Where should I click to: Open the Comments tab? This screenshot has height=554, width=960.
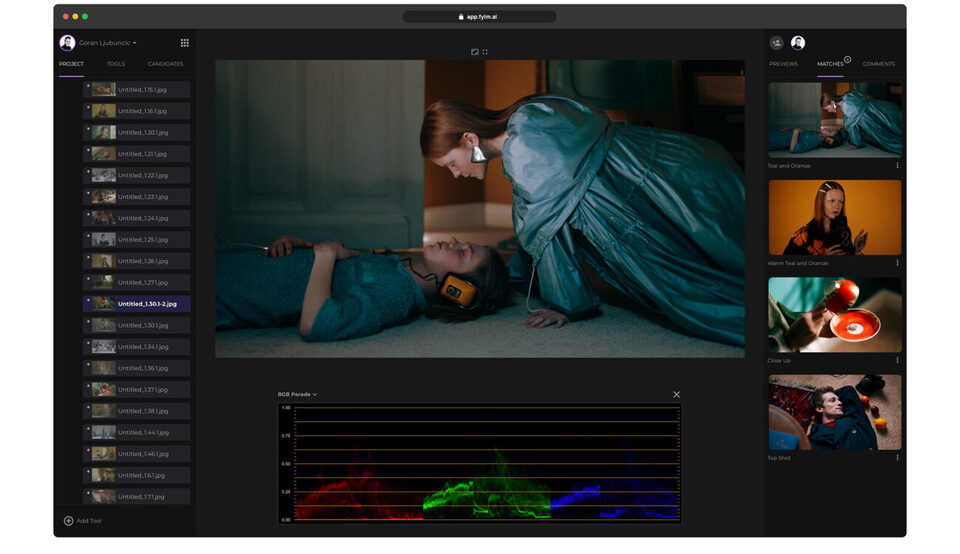[x=879, y=64]
